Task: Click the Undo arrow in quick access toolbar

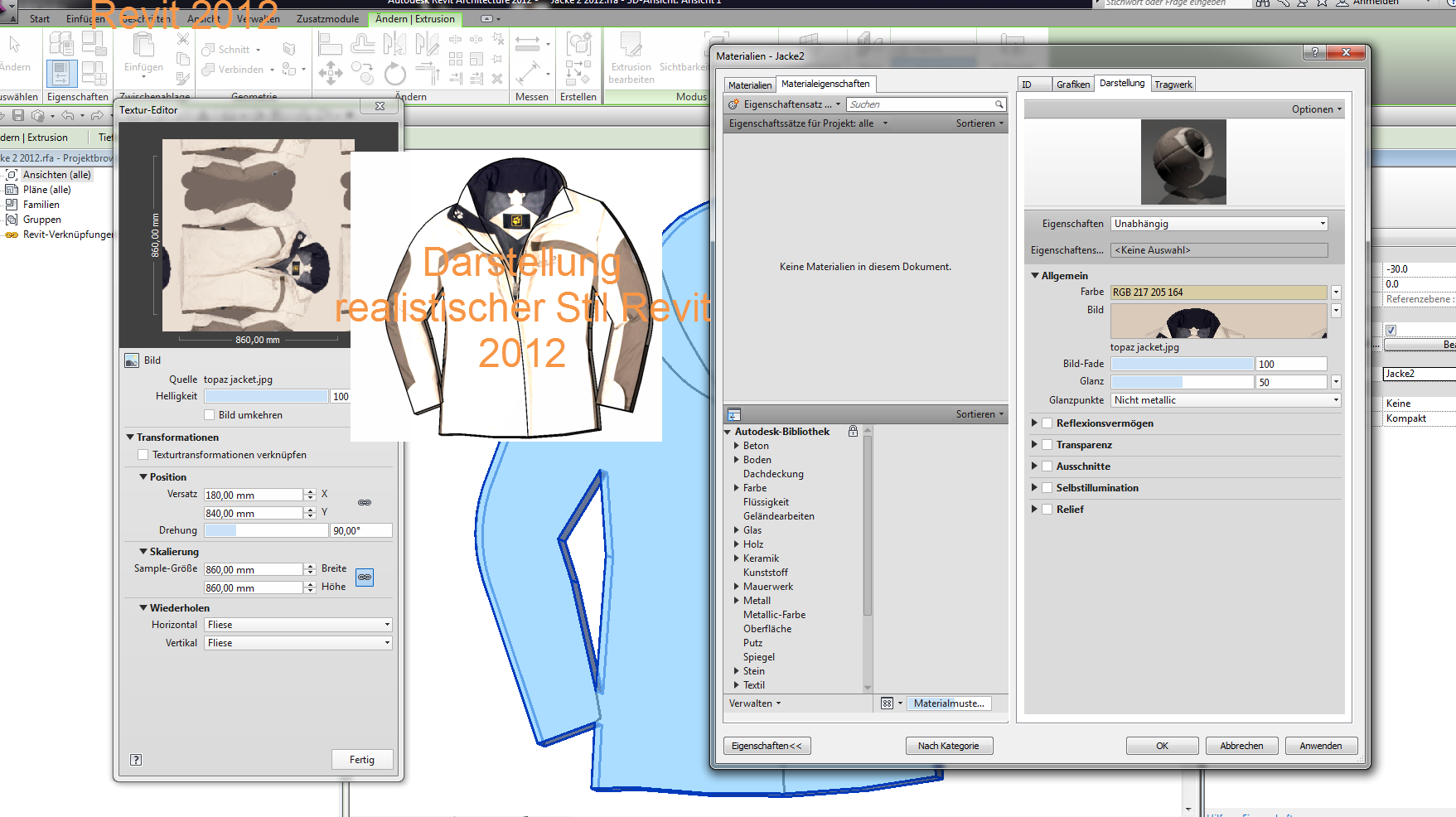Action: point(68,115)
